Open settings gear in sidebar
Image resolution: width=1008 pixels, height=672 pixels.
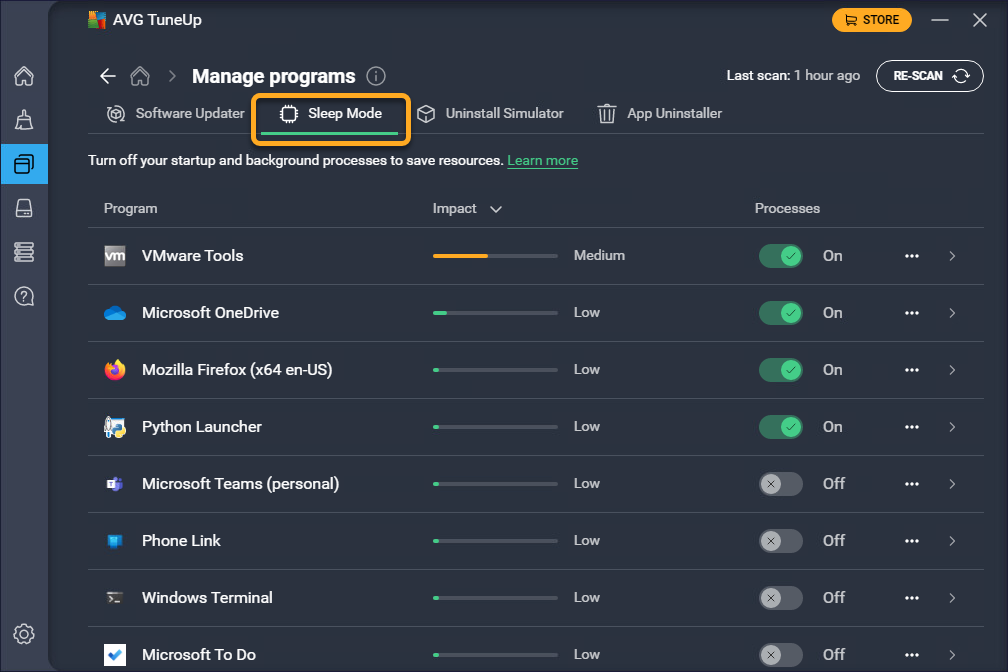click(x=24, y=634)
